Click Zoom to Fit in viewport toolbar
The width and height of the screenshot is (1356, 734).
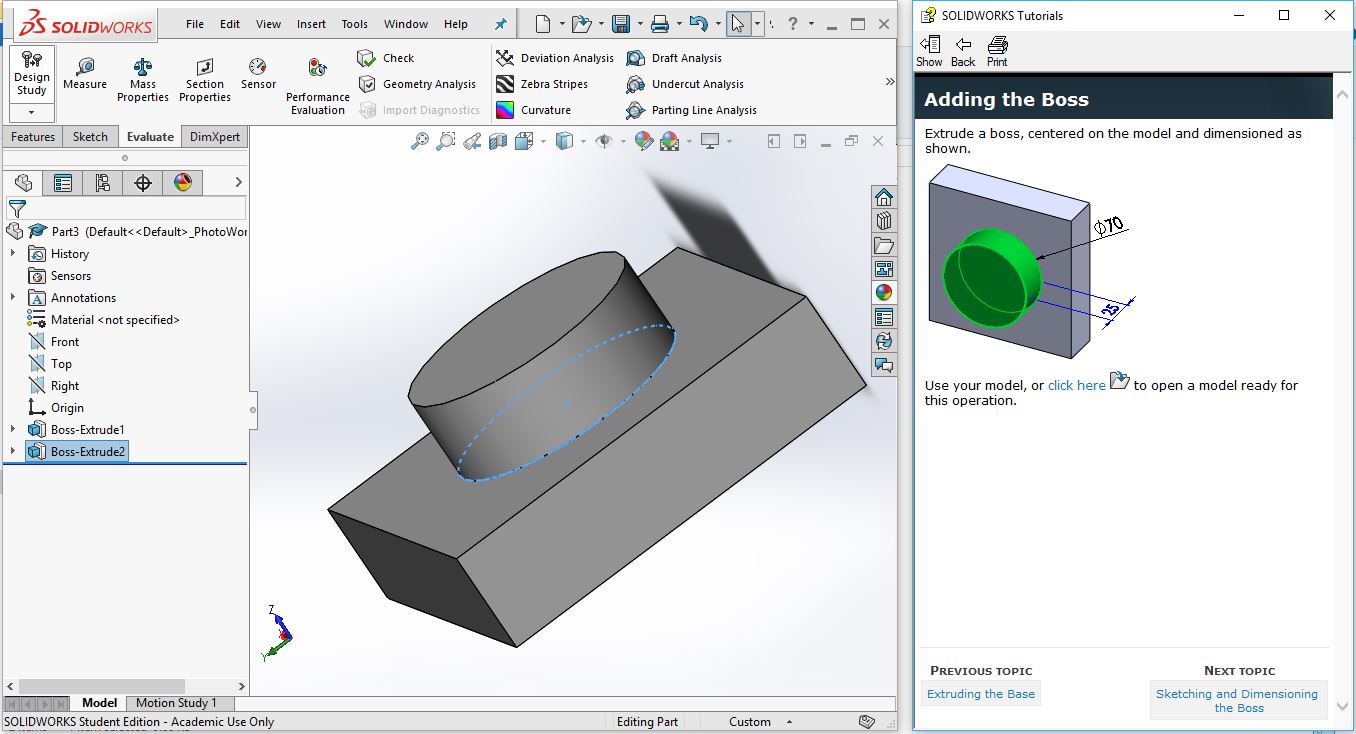coord(420,142)
